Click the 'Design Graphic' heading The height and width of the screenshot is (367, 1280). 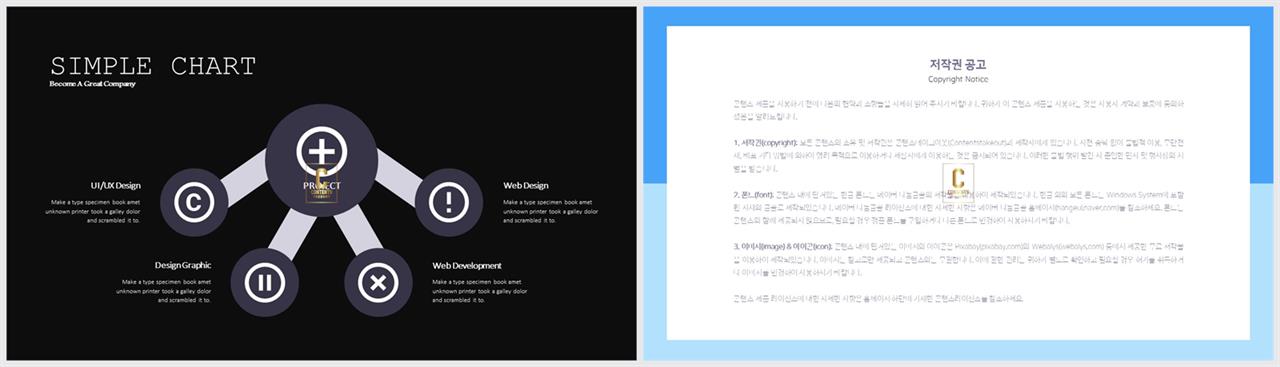183,265
